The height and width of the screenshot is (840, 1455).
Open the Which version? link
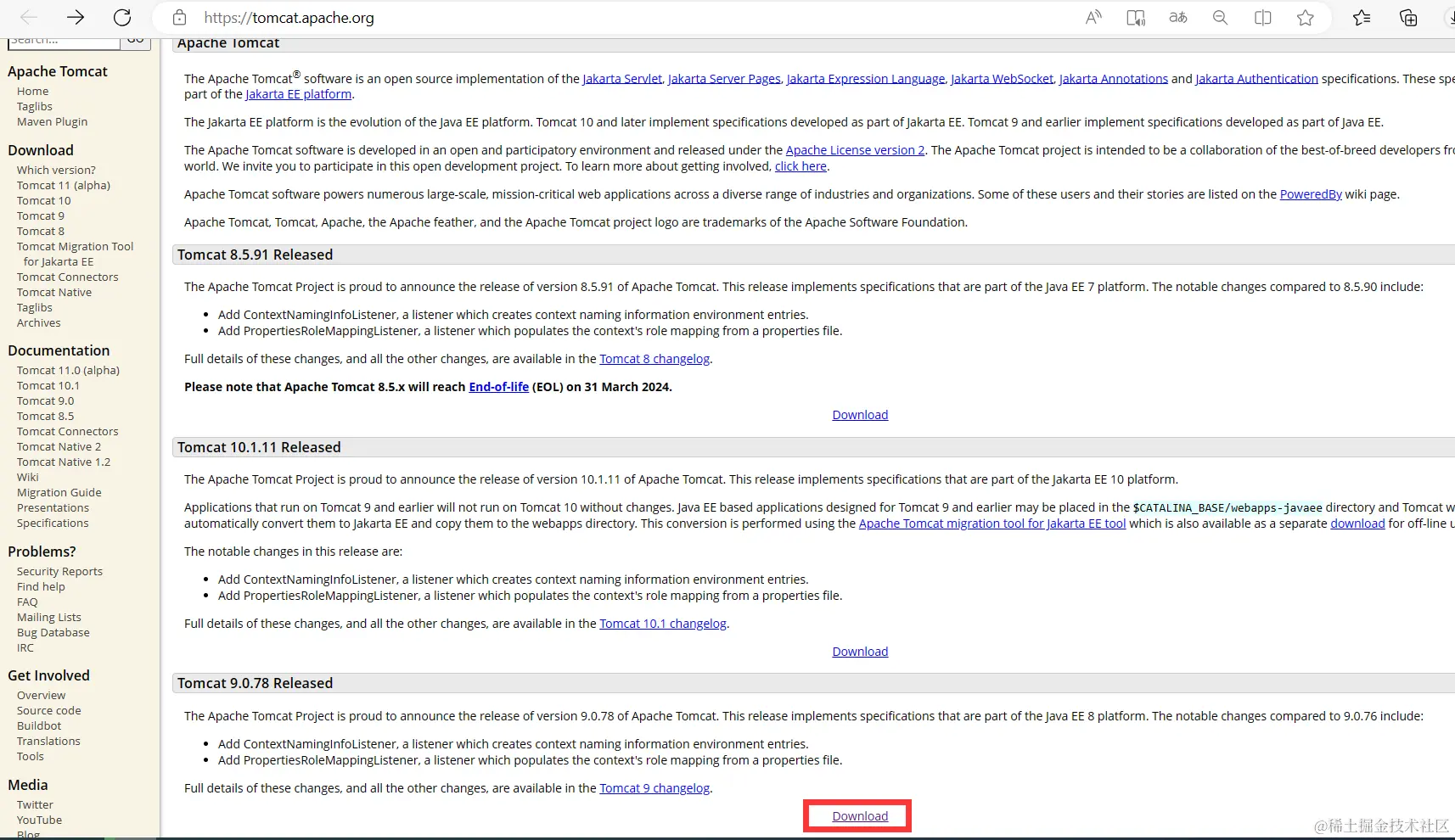tap(56, 171)
